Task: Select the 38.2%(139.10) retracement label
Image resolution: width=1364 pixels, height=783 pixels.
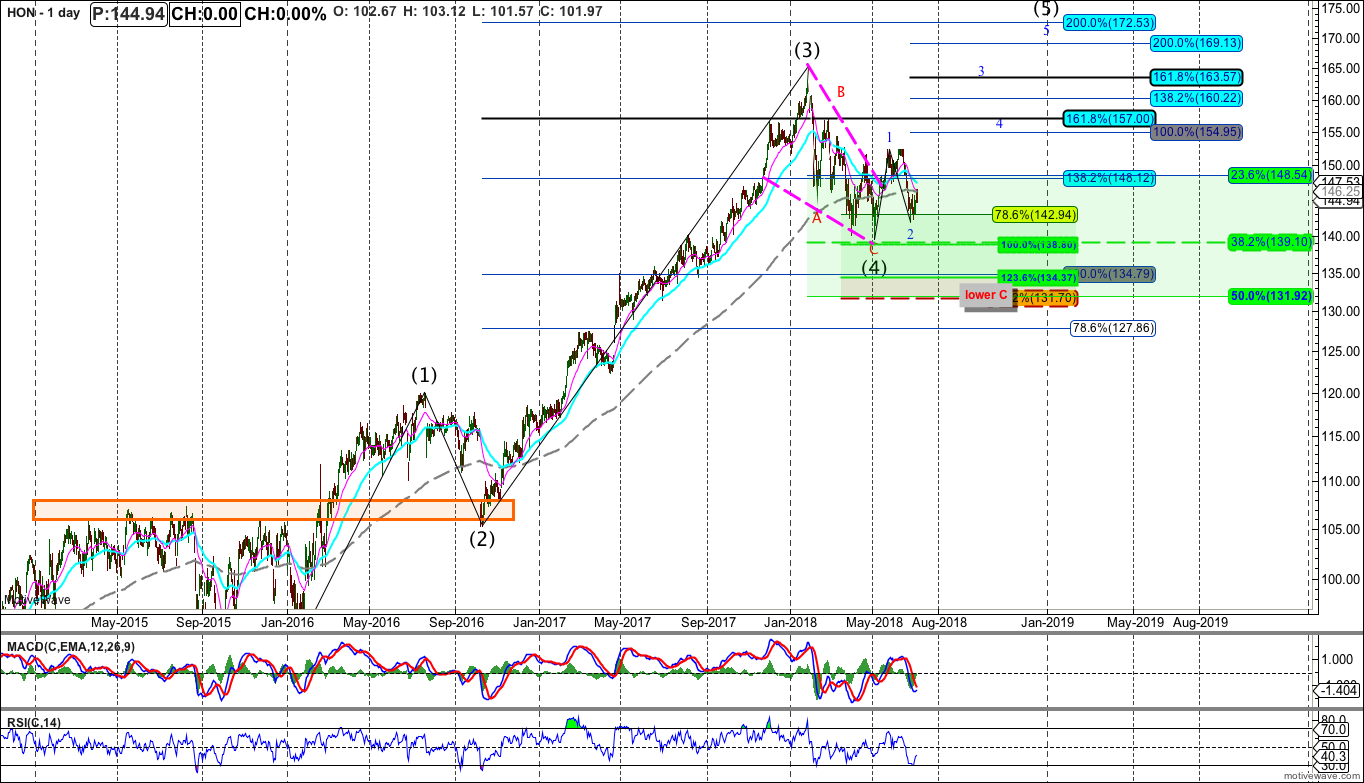Action: click(1270, 242)
